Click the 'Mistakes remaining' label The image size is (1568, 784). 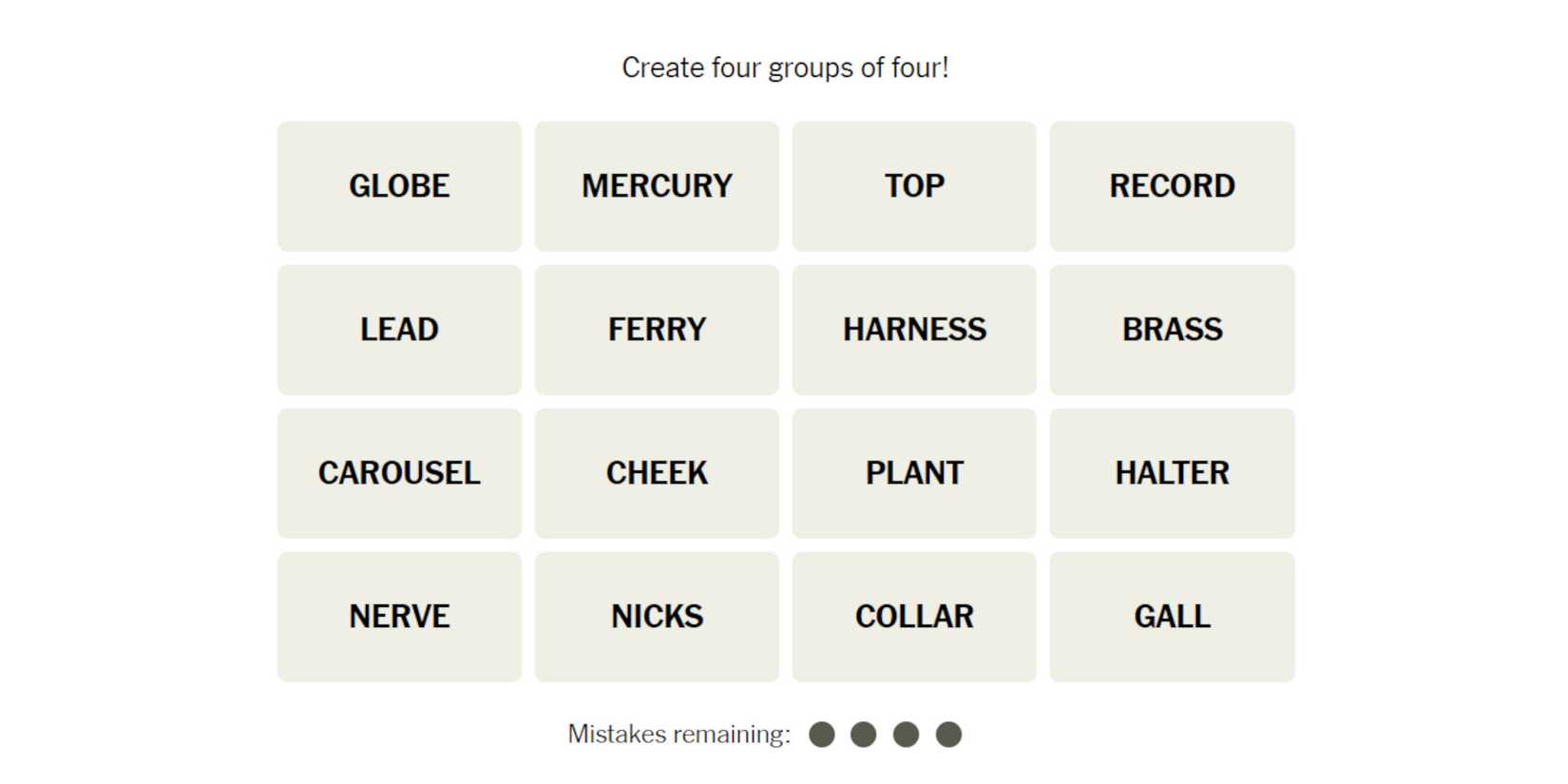point(679,735)
